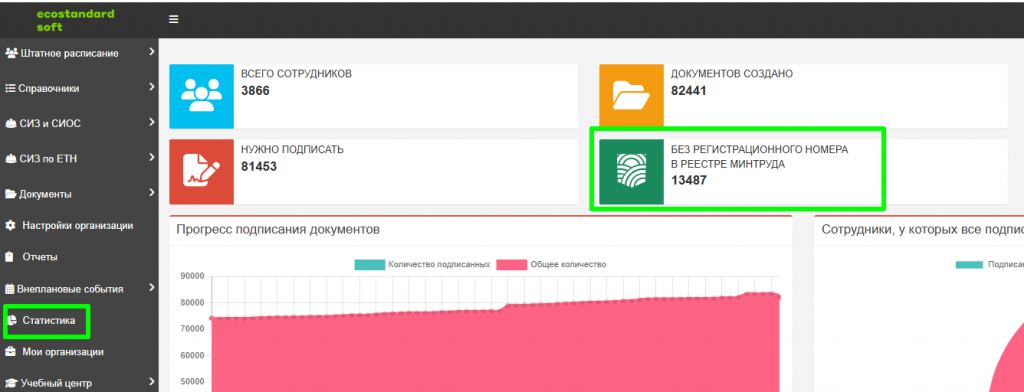Click the БЕЗ РЕГИСТРАЦИОННОГО НОМЕРА card title

(x=760, y=157)
